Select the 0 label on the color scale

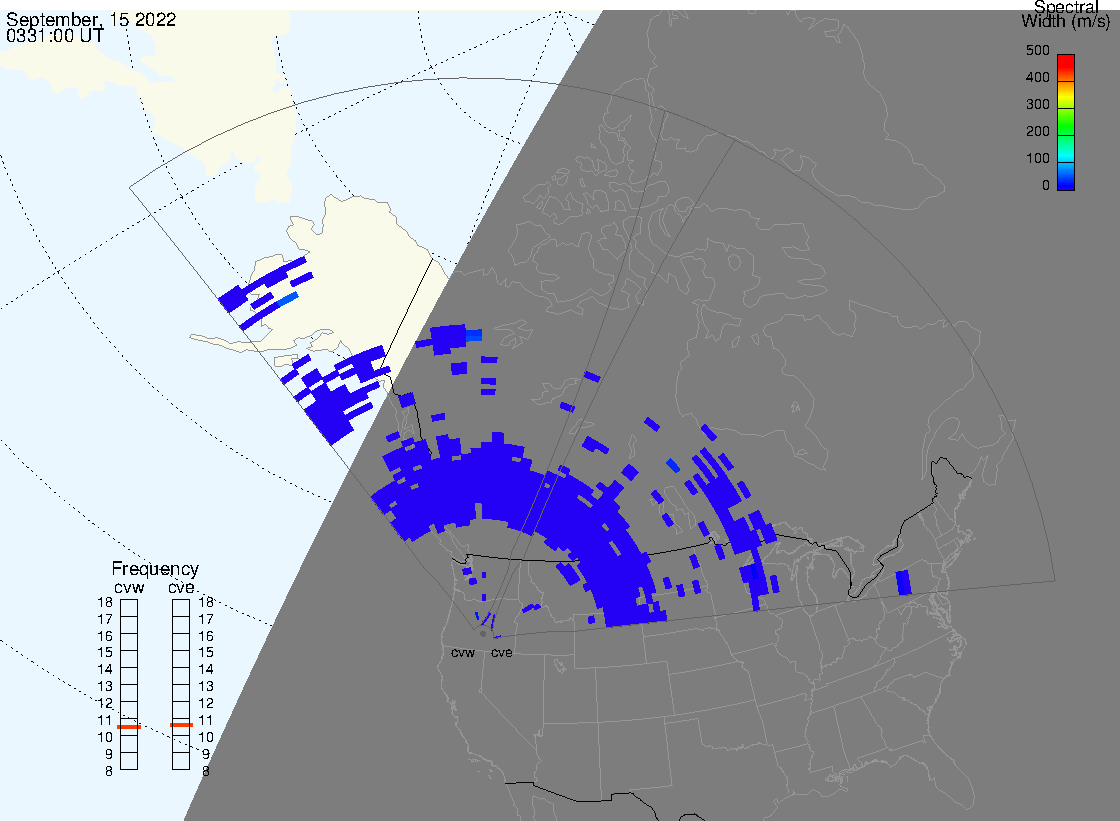click(1046, 186)
